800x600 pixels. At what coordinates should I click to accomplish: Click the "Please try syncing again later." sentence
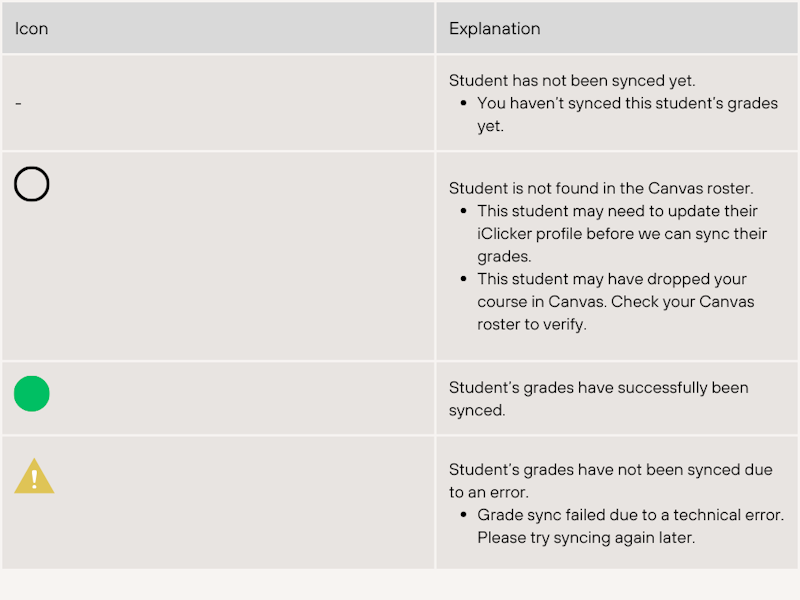586,538
